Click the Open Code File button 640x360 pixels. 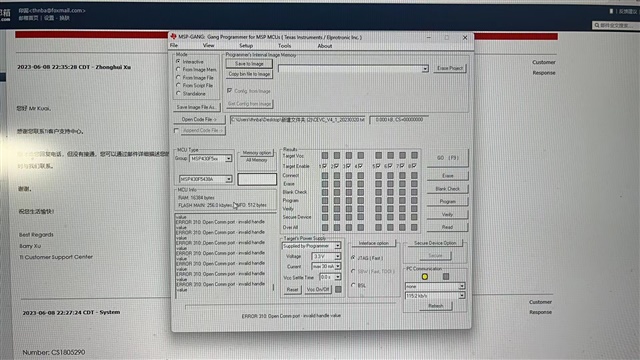click(199, 119)
